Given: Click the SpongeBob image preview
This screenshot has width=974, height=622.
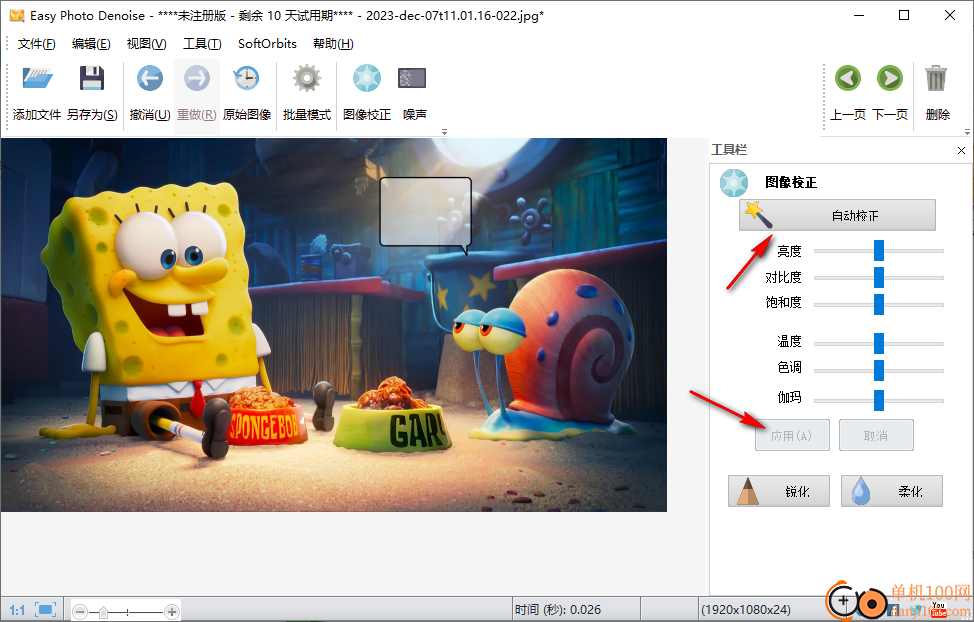Looking at the screenshot, I should (x=334, y=325).
